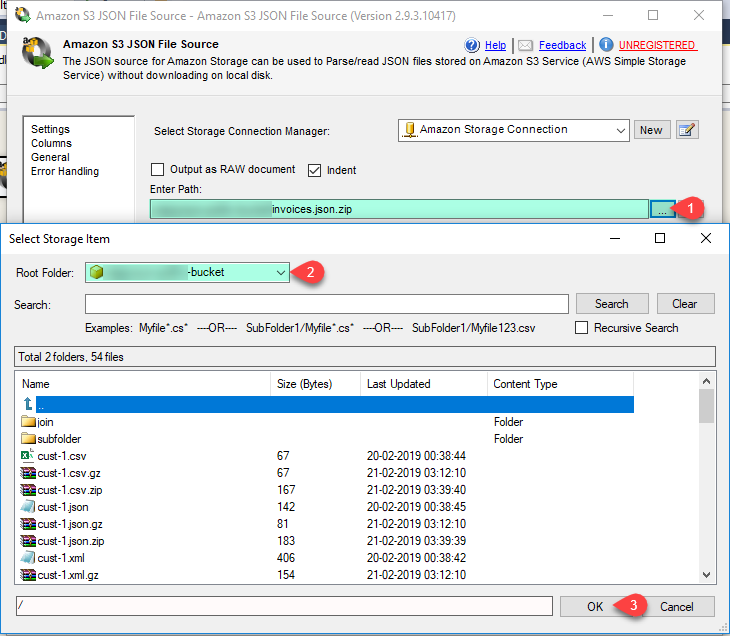Click the Clear button

[x=685, y=304]
